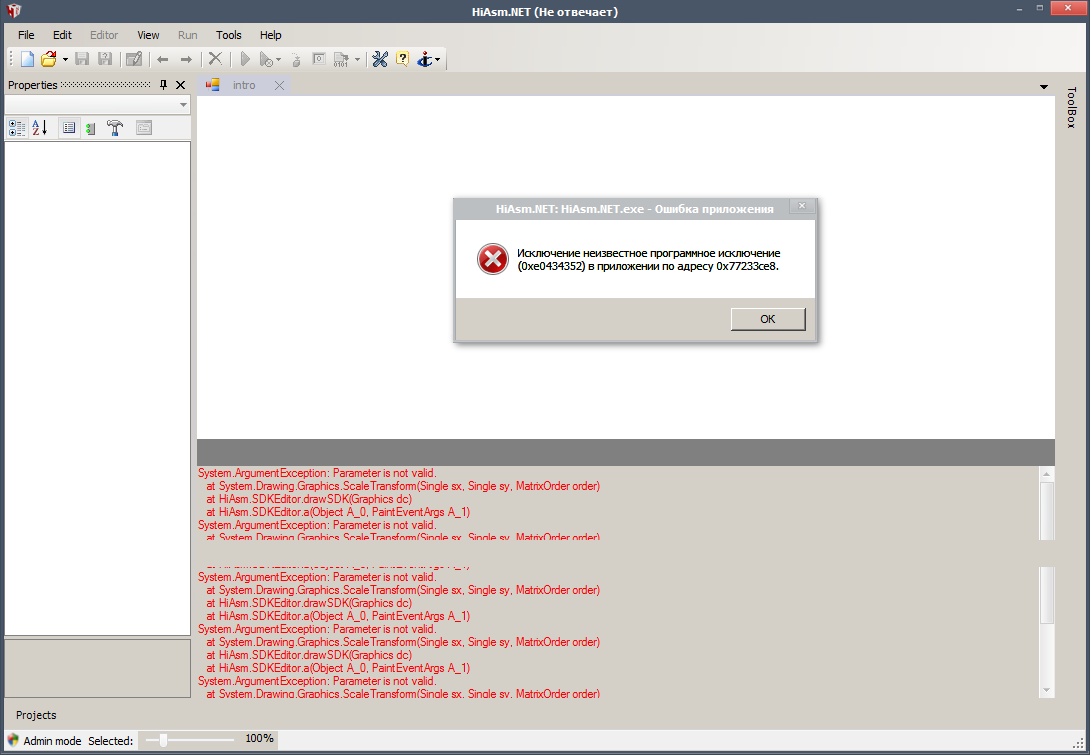Show the green points page icon
This screenshot has width=1090, height=755.
pos(90,128)
